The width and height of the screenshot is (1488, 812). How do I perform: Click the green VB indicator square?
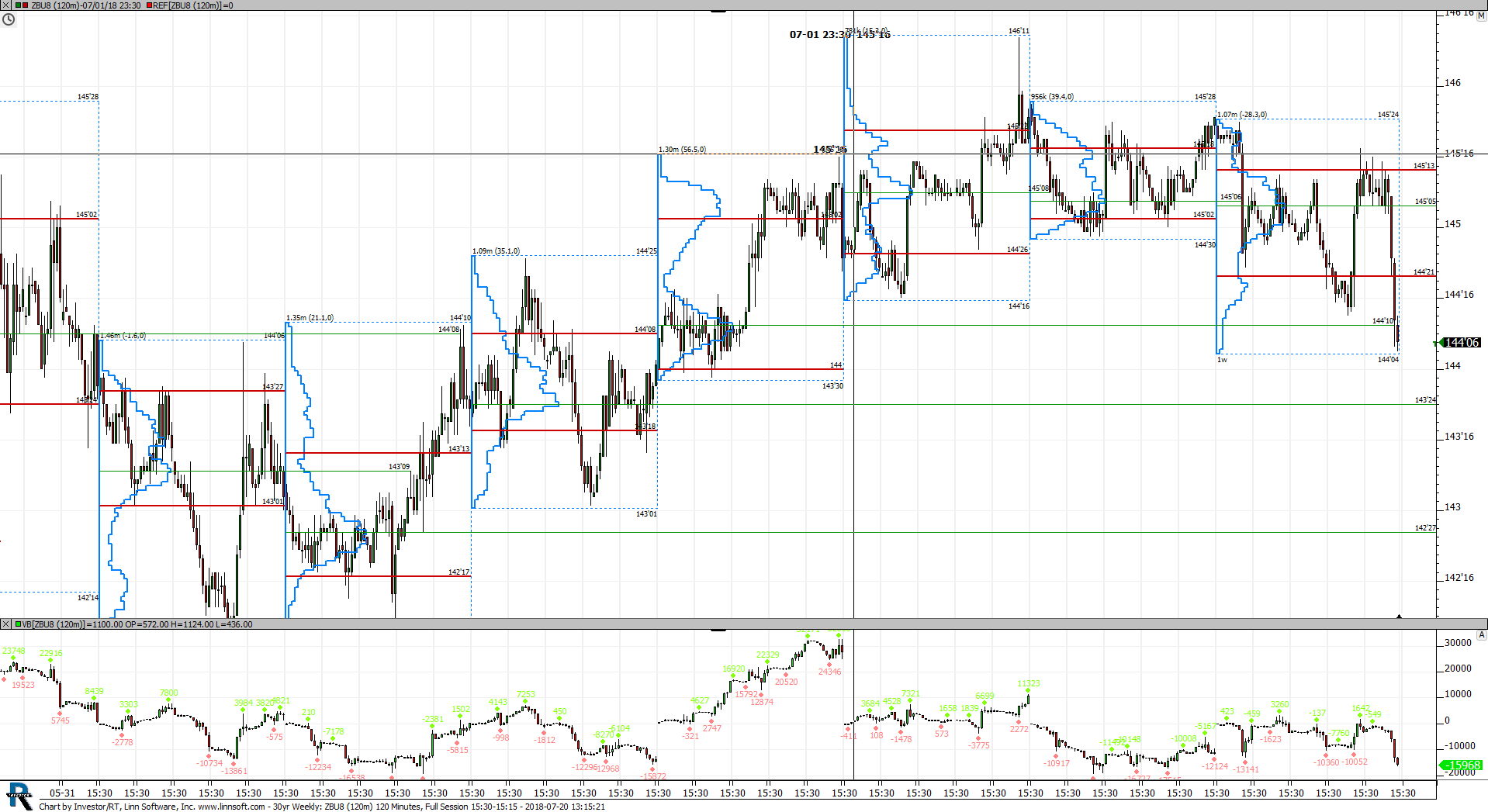(x=18, y=624)
